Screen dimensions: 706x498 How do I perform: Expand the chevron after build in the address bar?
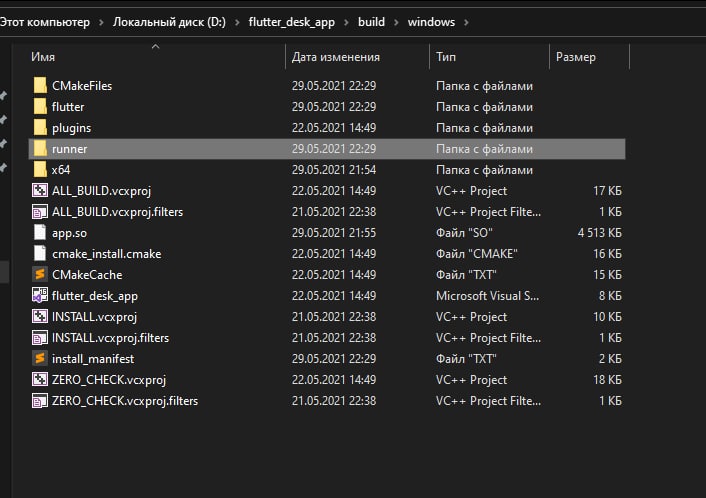(396, 22)
